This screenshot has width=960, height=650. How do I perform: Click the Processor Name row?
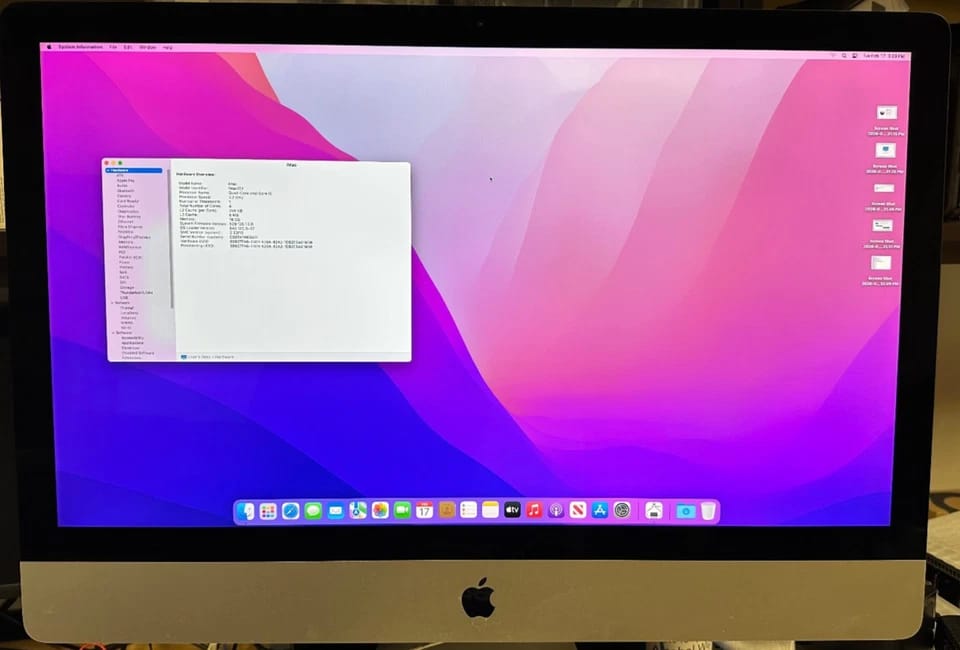(x=225, y=193)
